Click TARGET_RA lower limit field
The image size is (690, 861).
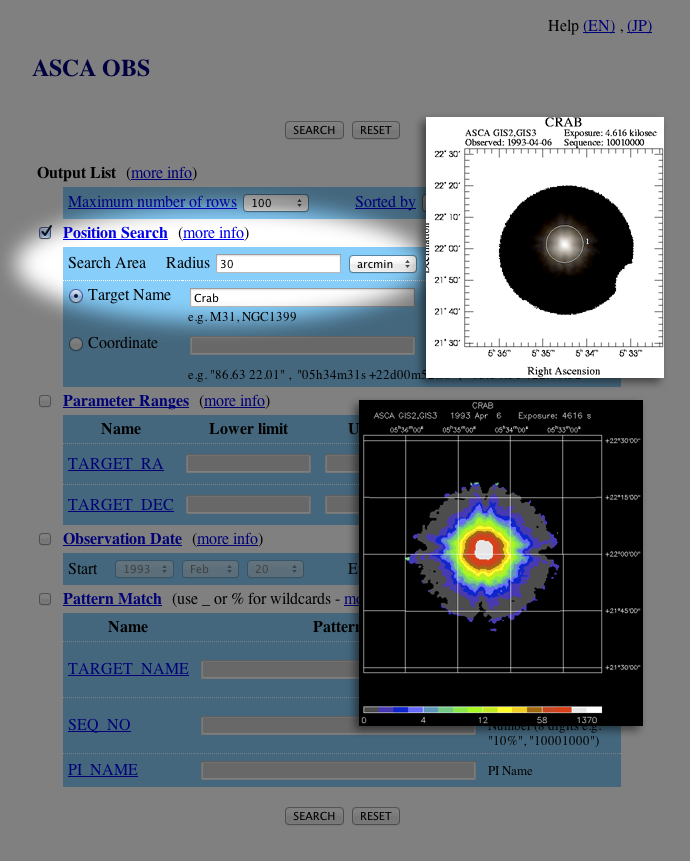248,463
